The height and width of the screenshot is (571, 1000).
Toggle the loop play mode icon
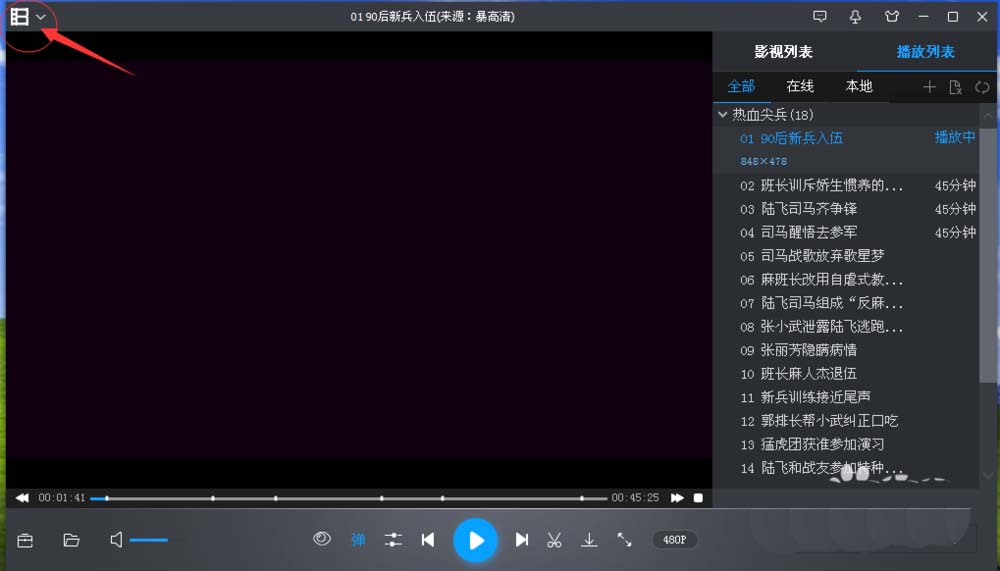pos(982,87)
